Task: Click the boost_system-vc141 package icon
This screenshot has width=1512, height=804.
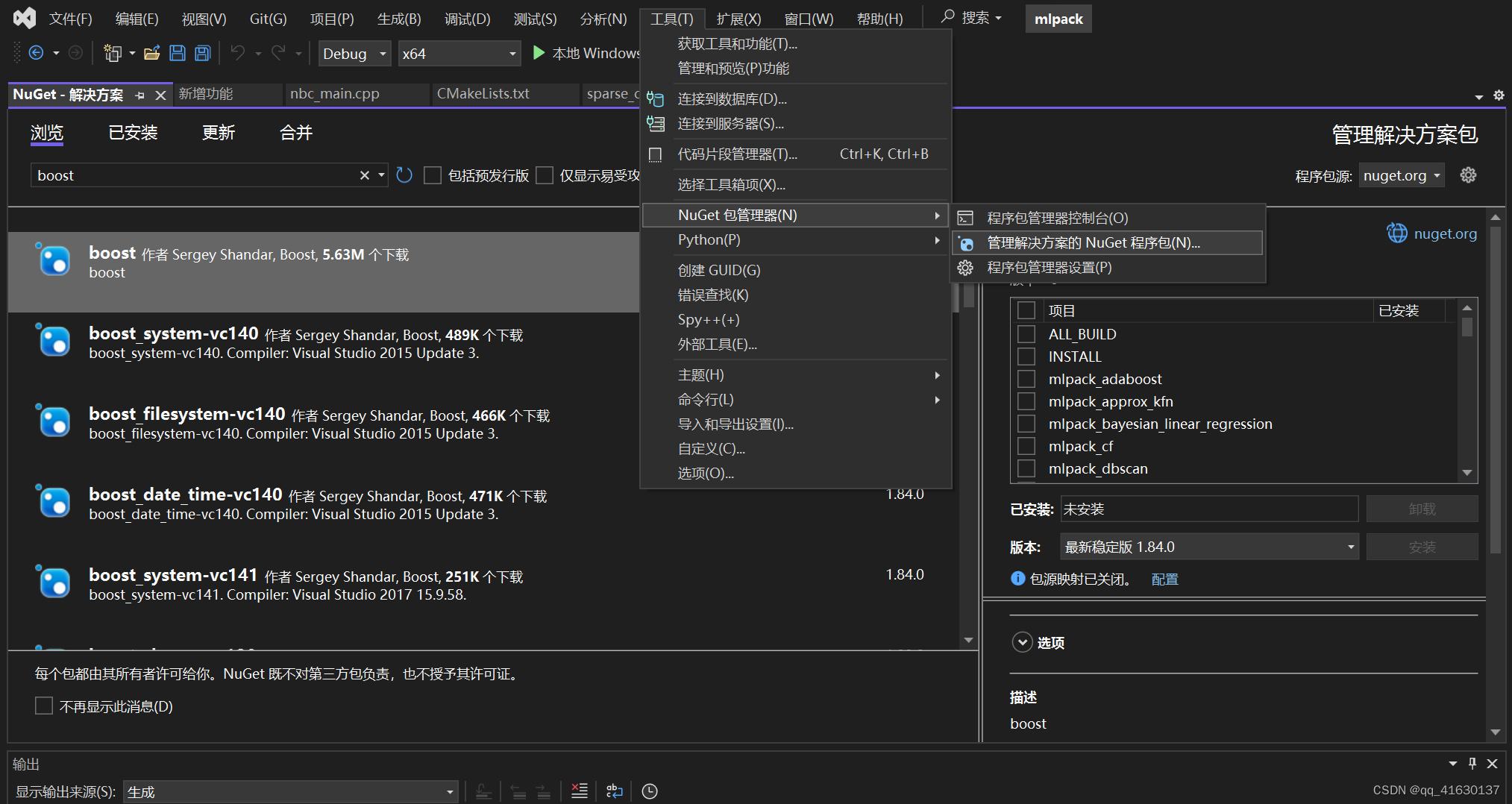Action: (54, 582)
